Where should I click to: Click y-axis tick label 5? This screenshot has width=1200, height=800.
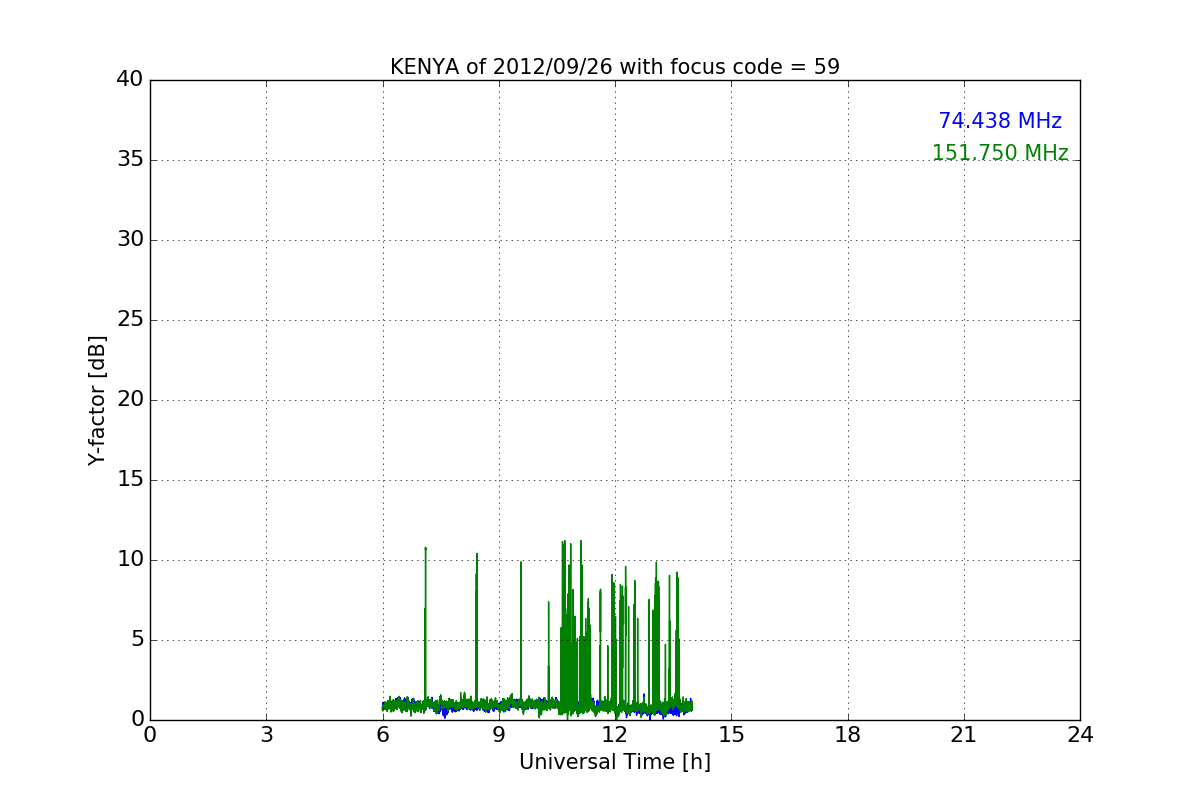(x=137, y=640)
